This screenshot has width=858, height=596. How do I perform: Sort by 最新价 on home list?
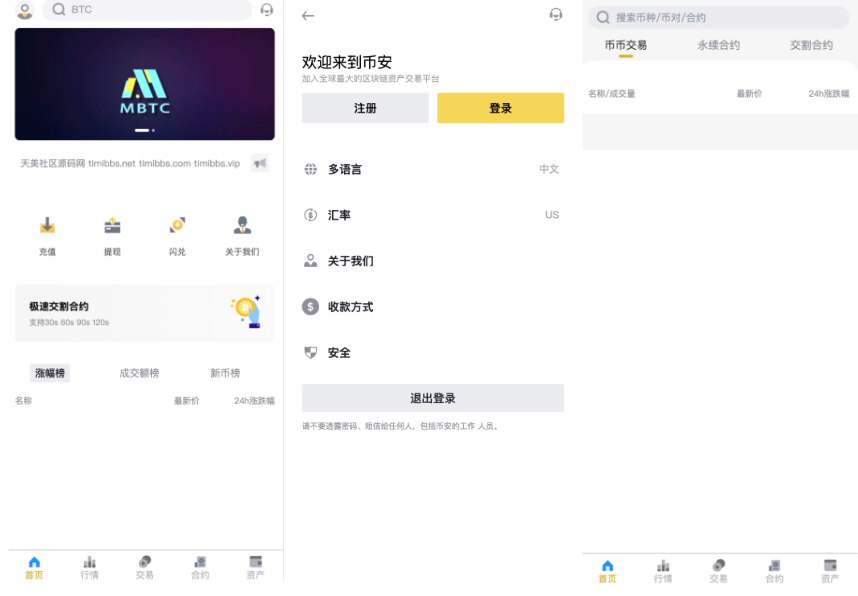click(x=187, y=401)
